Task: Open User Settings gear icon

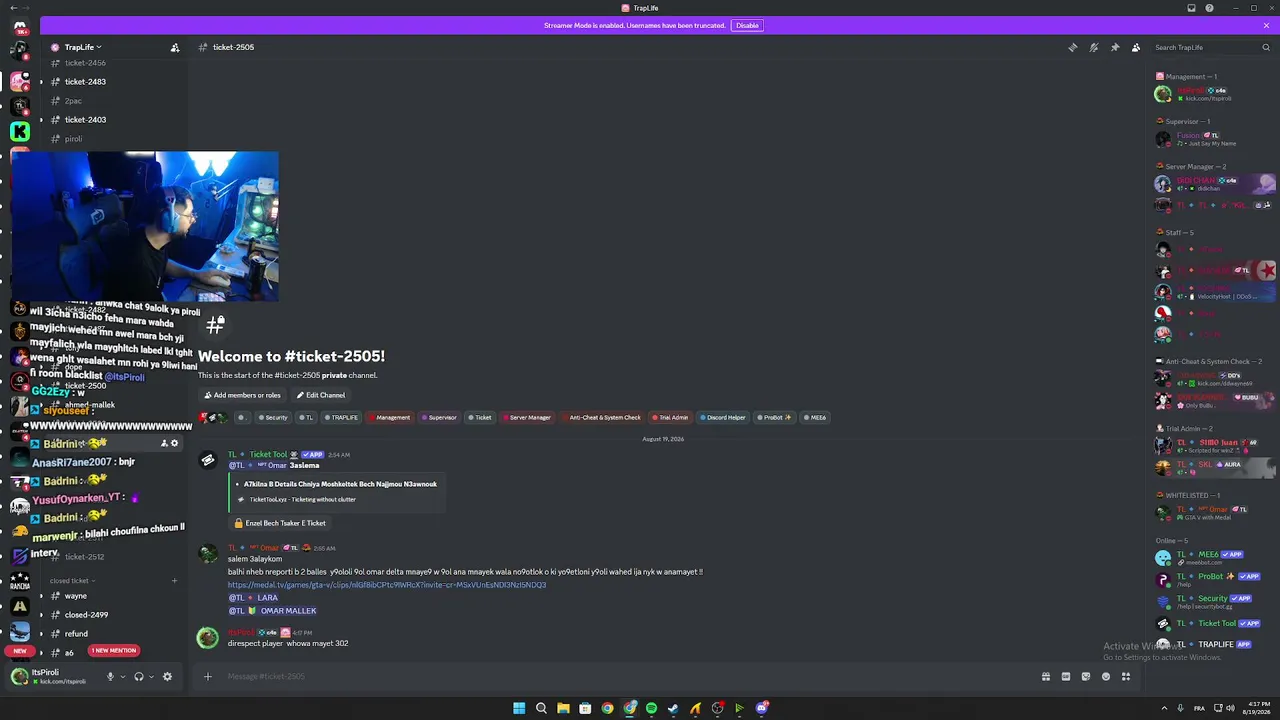Action: [x=167, y=677]
